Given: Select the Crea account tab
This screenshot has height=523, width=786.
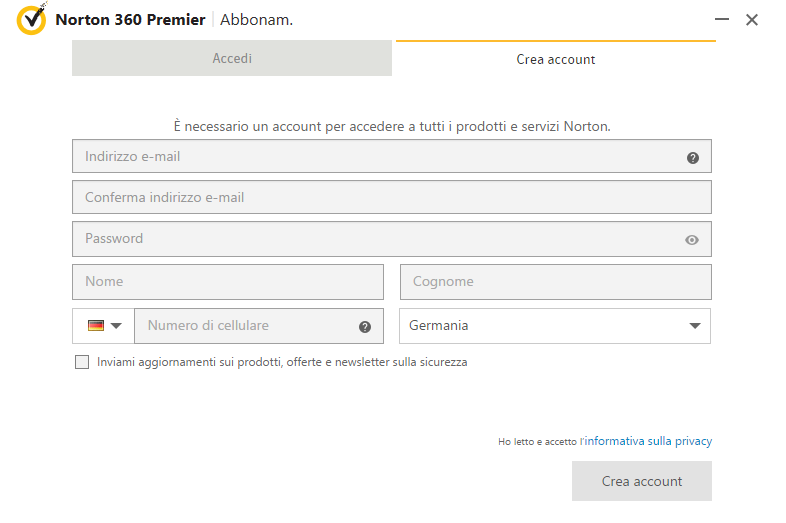Looking at the screenshot, I should (556, 59).
